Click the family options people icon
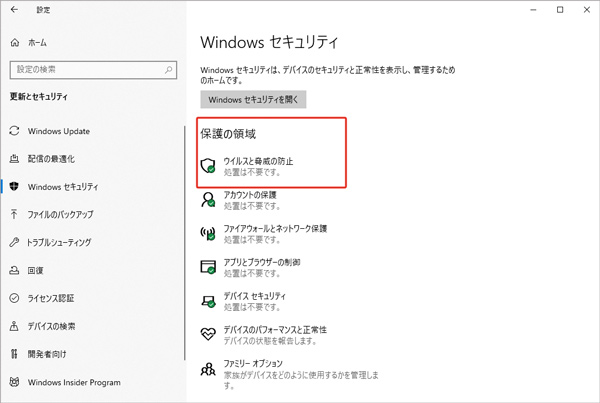 [x=208, y=370]
